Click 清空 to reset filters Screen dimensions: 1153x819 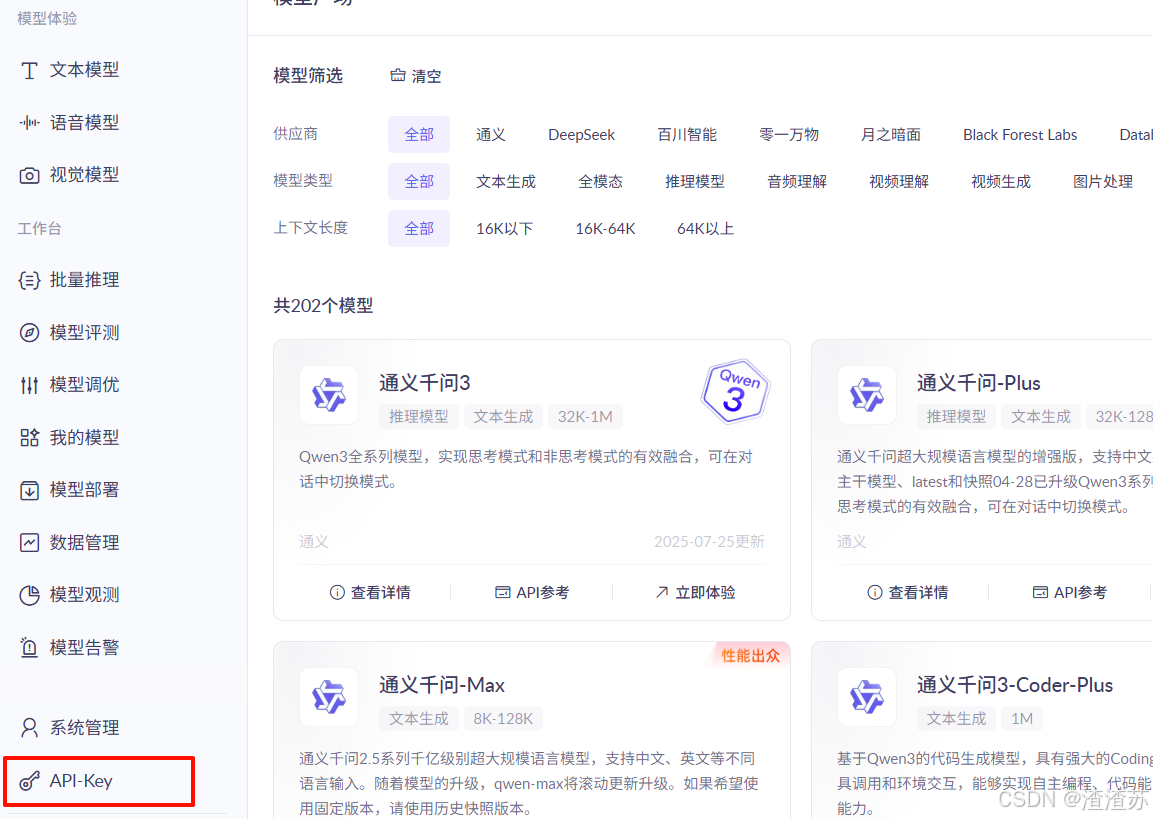click(x=416, y=76)
